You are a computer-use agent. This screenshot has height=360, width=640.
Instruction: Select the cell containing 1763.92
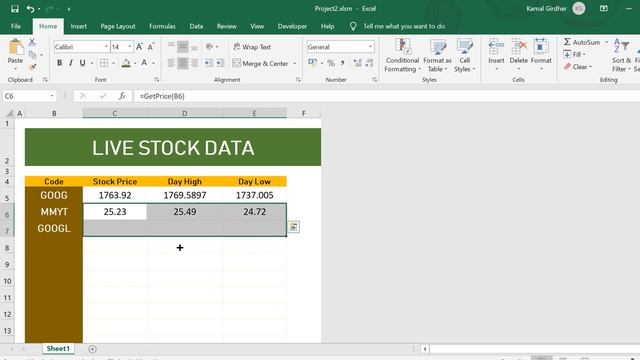[x=115, y=195]
